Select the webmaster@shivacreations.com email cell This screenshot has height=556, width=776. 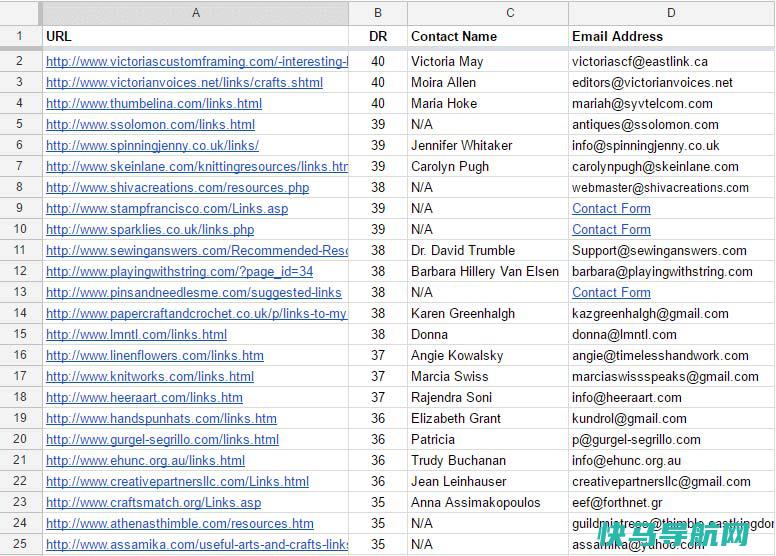pyautogui.click(x=672, y=188)
